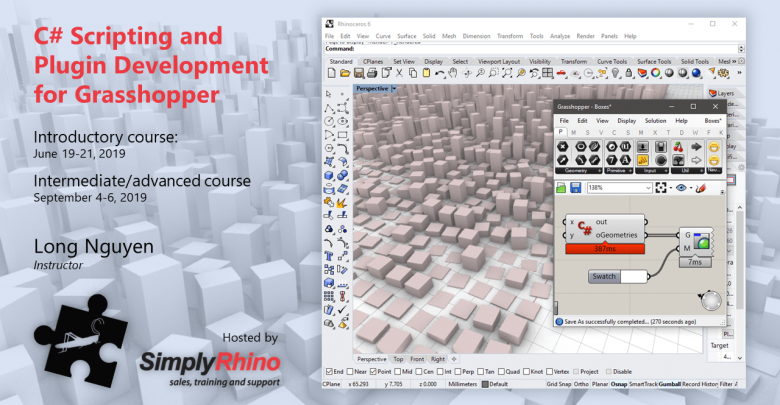The width and height of the screenshot is (780, 405).
Task: Open the Rhino File menu
Action: [329, 36]
